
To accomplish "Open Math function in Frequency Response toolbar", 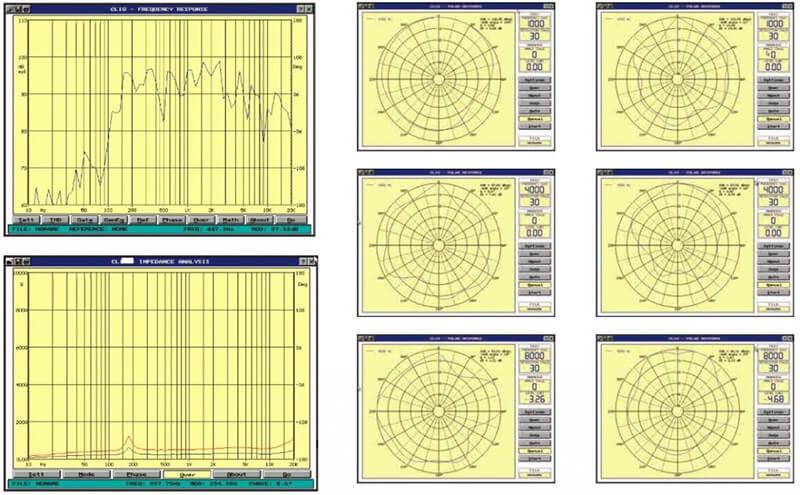I will coord(231,220).
